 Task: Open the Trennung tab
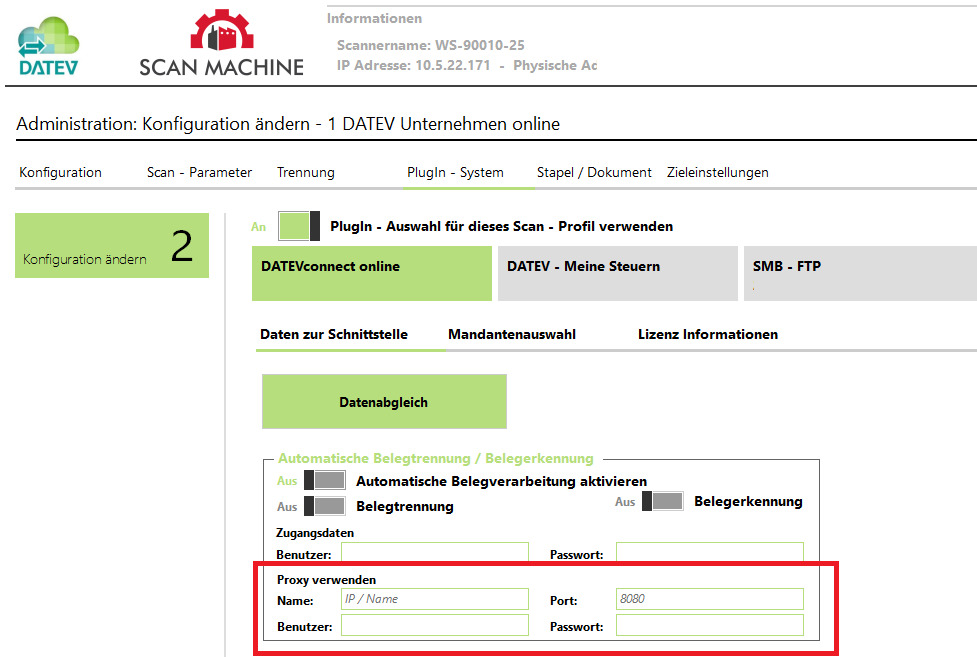pos(306,172)
